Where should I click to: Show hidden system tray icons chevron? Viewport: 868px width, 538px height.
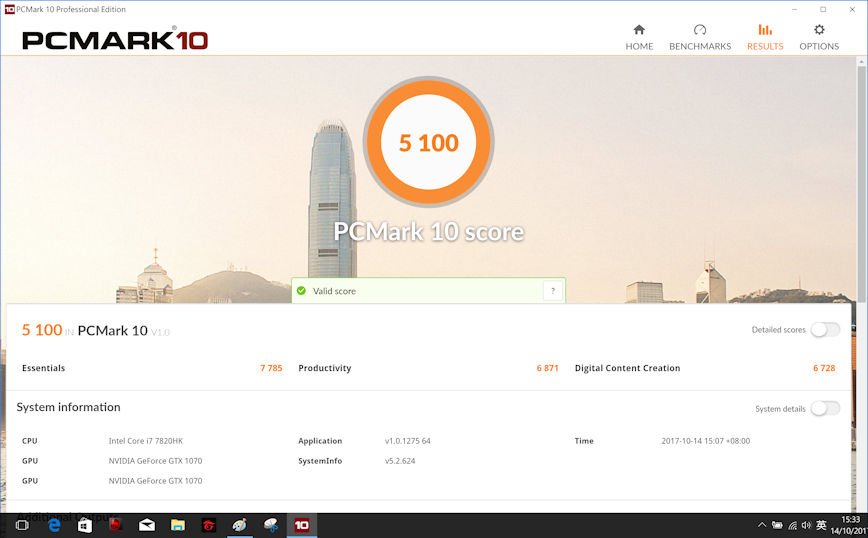pyautogui.click(x=762, y=525)
